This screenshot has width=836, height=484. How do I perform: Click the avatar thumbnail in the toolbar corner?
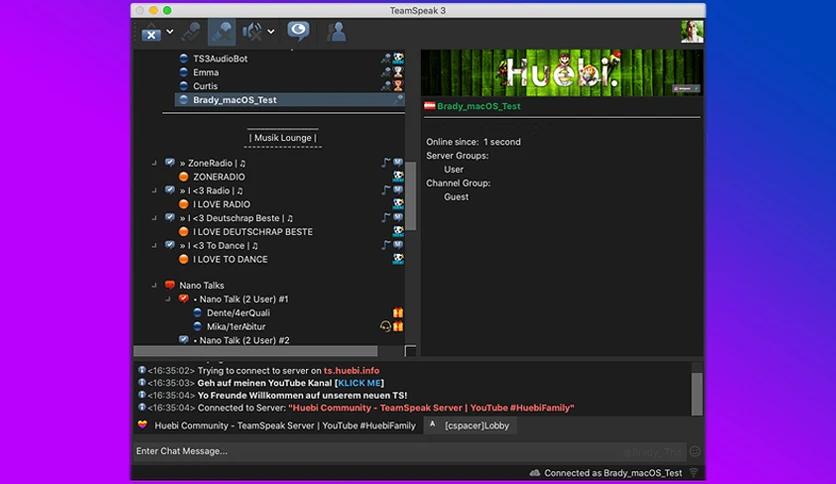point(692,31)
